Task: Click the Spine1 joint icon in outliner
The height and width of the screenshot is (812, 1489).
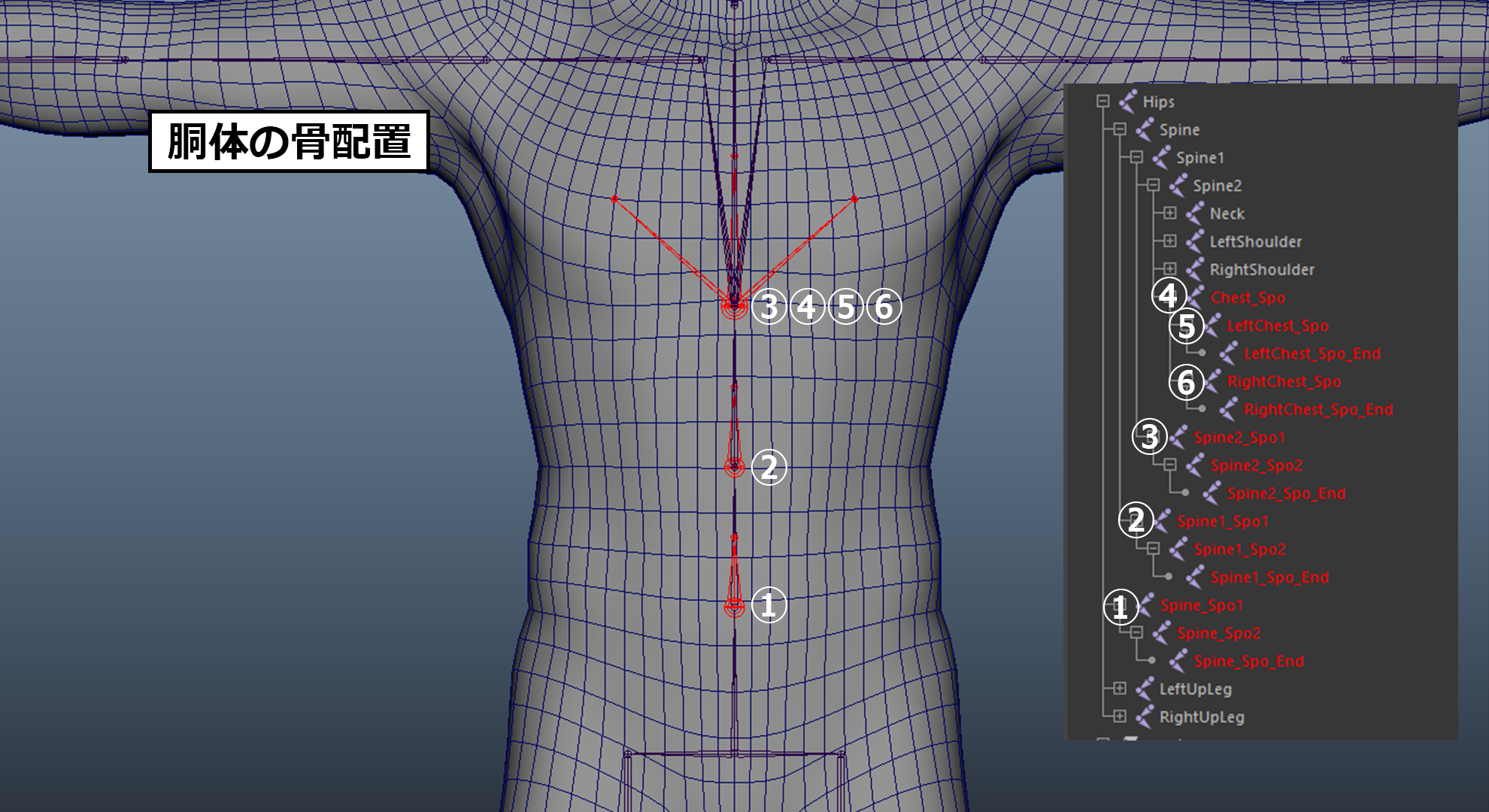Action: tap(1160, 158)
